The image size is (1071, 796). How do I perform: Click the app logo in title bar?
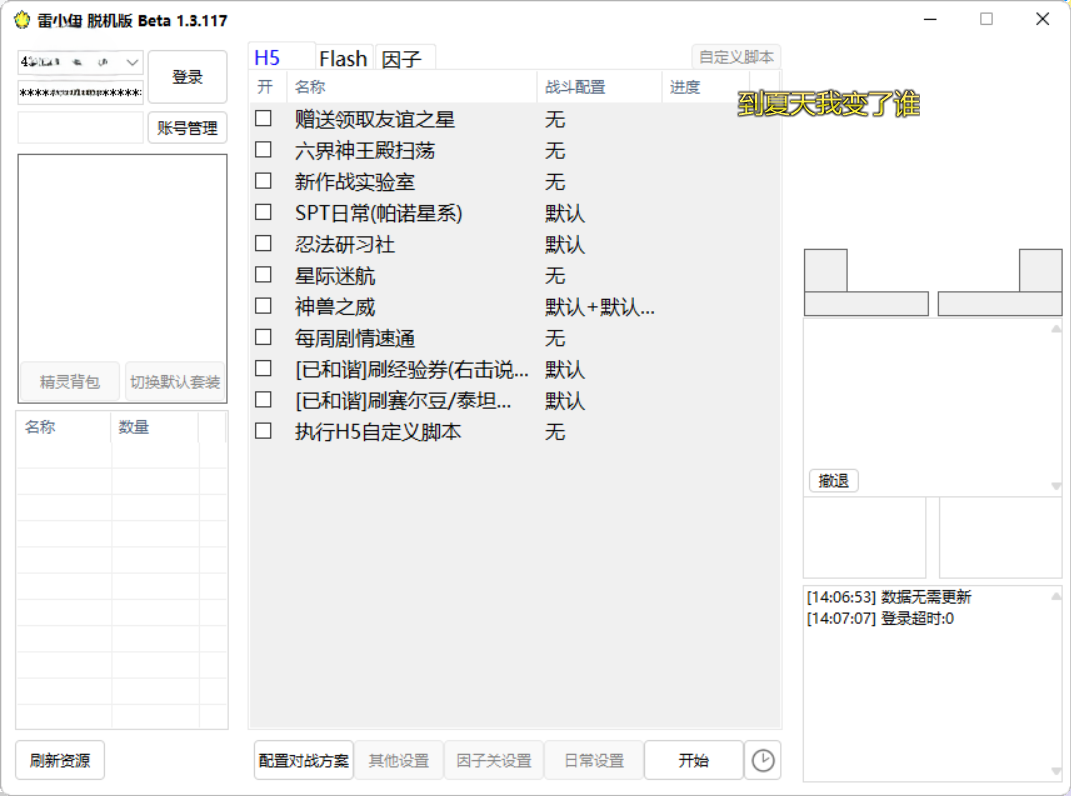(22, 20)
